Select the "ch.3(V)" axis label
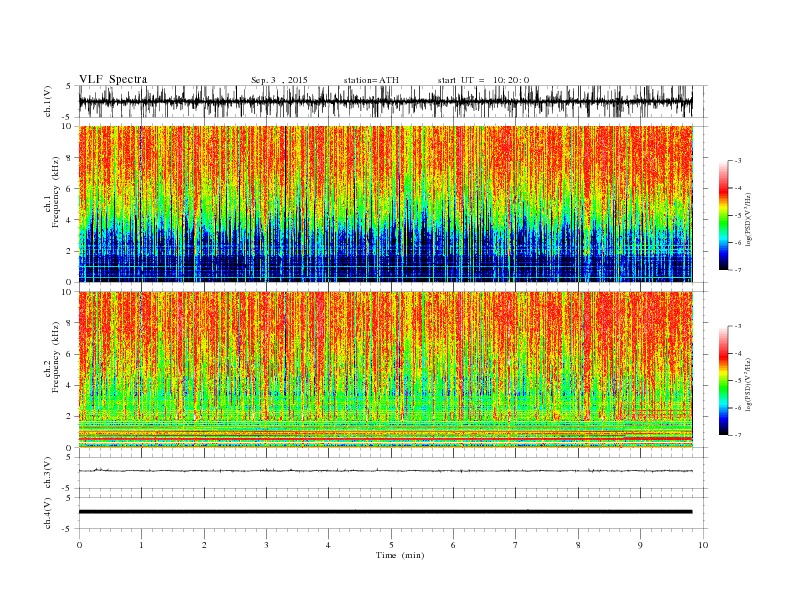The width and height of the screenshot is (792, 612). point(48,473)
